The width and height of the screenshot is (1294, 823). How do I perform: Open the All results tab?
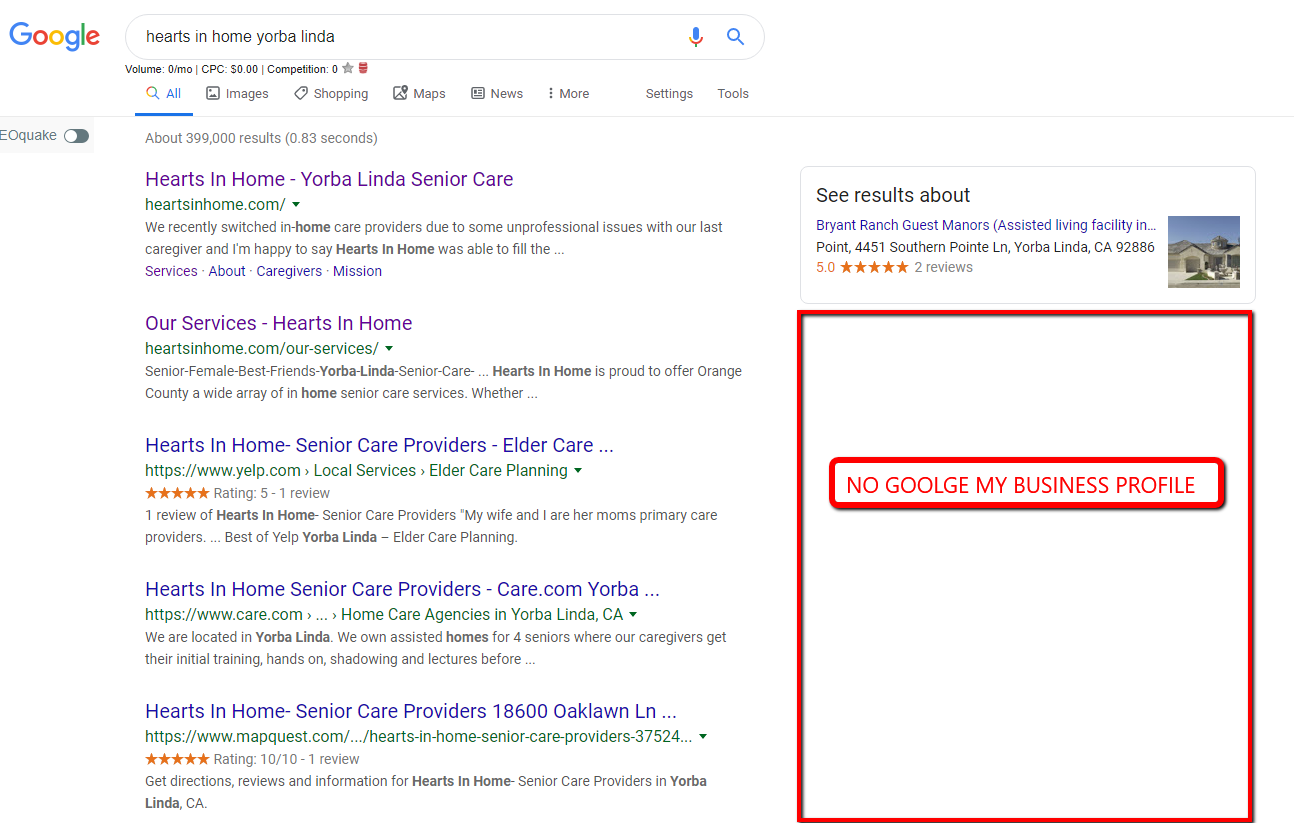(x=164, y=93)
